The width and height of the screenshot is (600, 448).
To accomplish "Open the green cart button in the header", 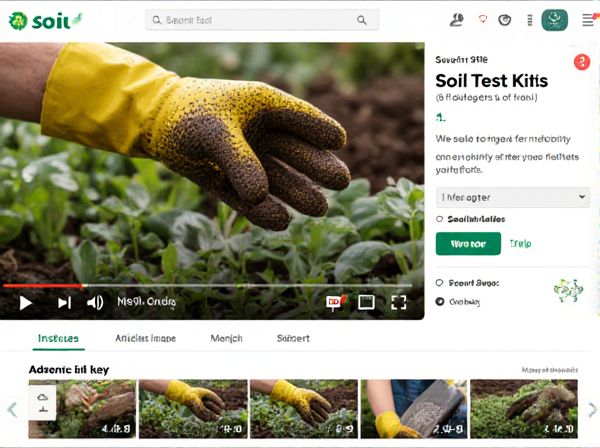I will click(554, 20).
